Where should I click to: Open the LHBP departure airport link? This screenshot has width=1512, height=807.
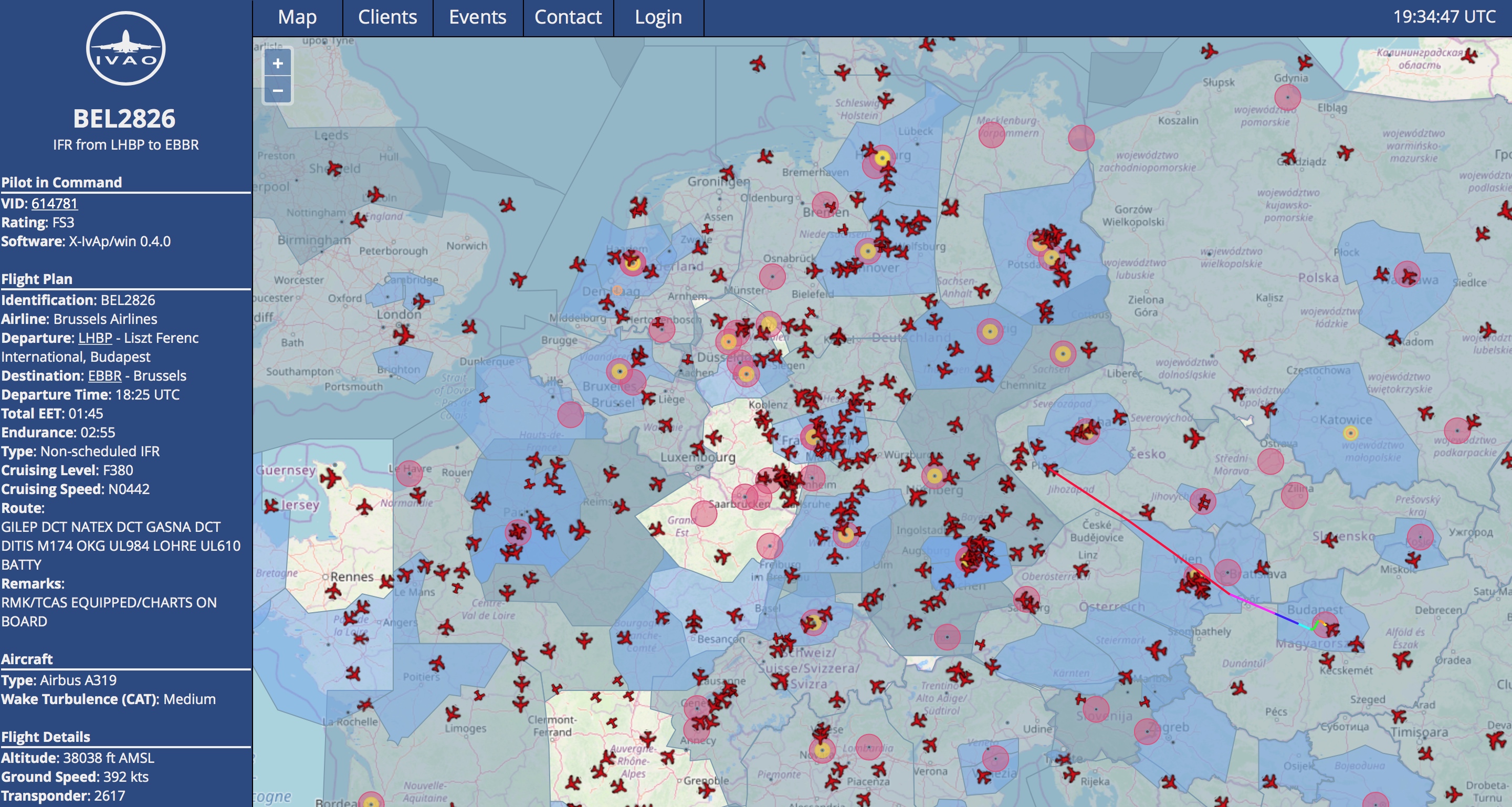pyautogui.click(x=95, y=338)
